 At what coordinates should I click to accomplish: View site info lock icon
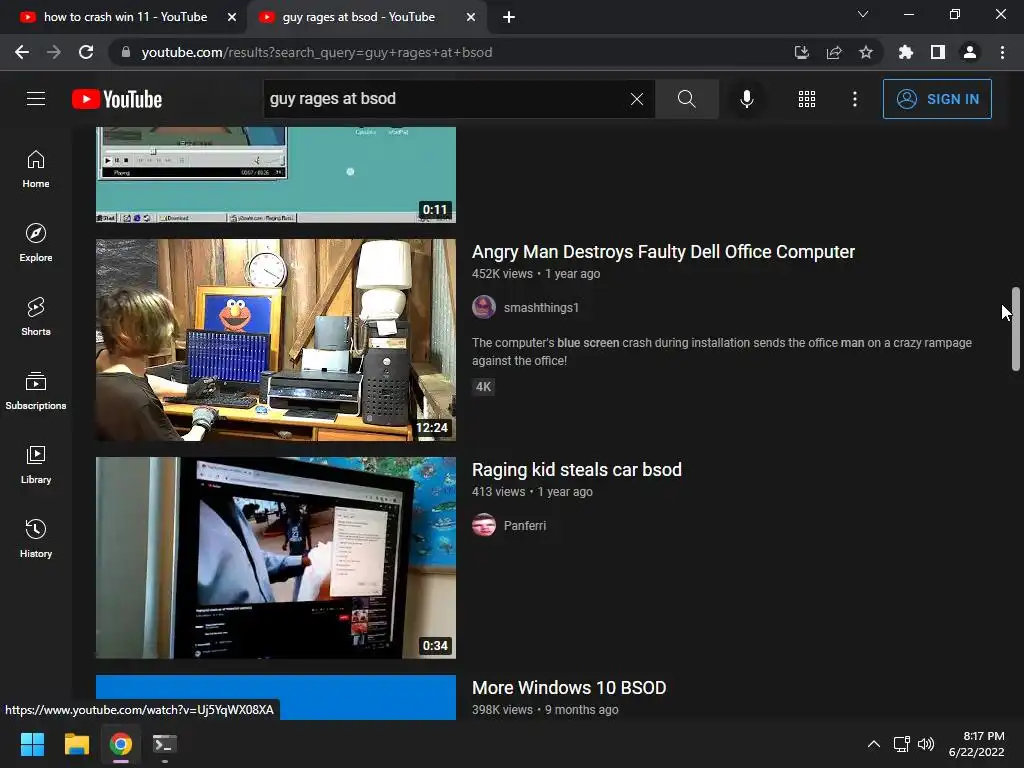[x=126, y=52]
